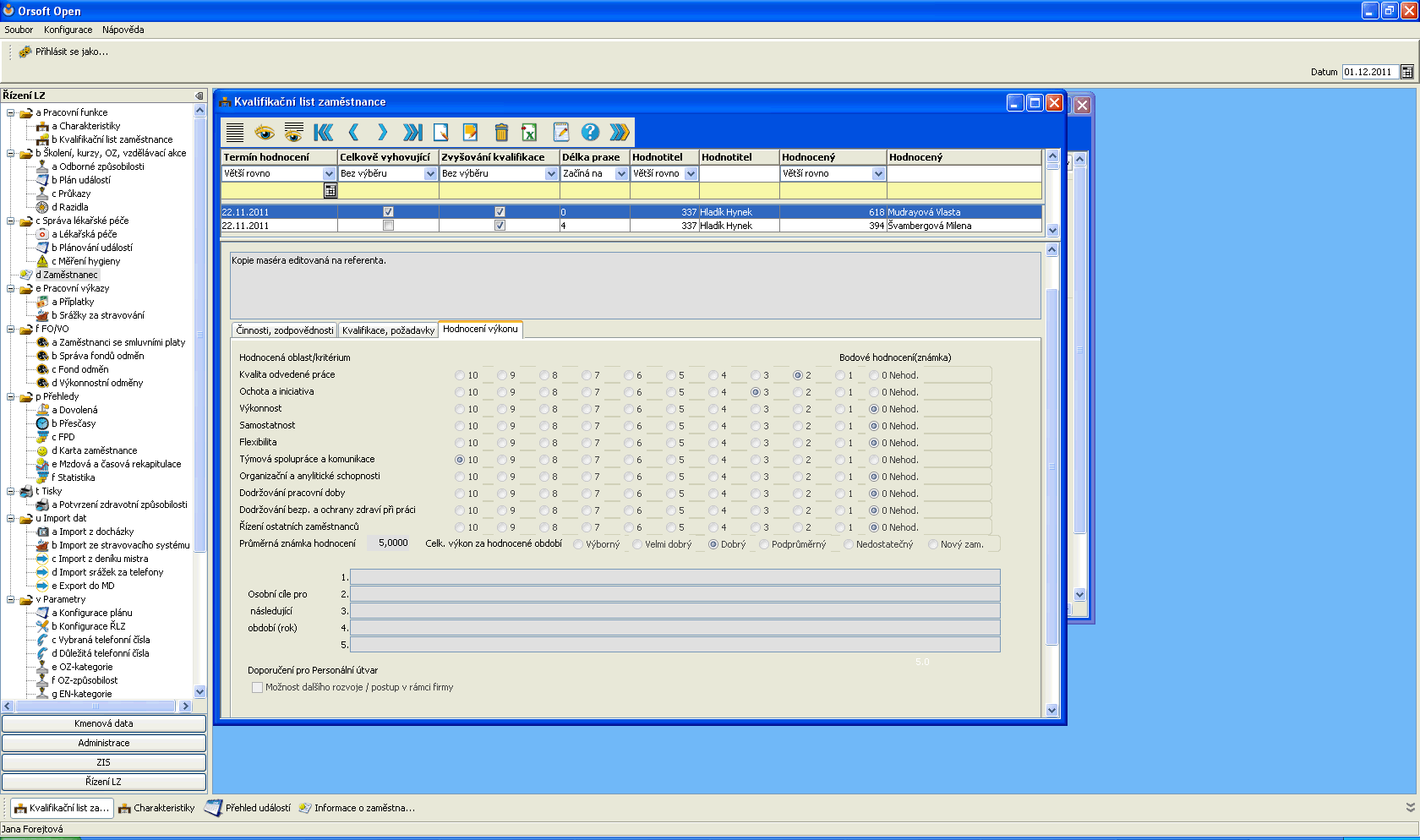Viewport: 1420px width, 840px height.
Task: Check Možnost dalšího rozvoje checkbox
Action: pos(257,687)
